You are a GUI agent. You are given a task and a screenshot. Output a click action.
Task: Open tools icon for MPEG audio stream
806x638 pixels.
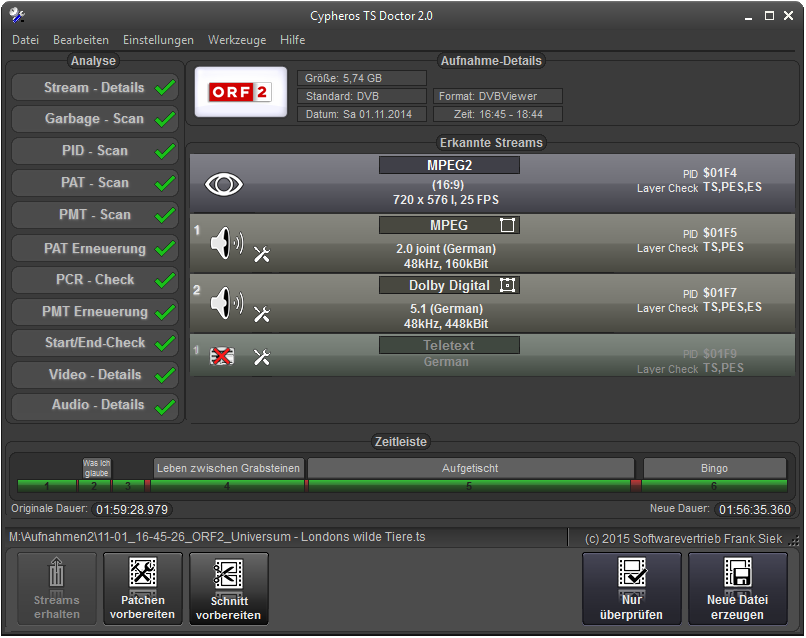pos(262,254)
